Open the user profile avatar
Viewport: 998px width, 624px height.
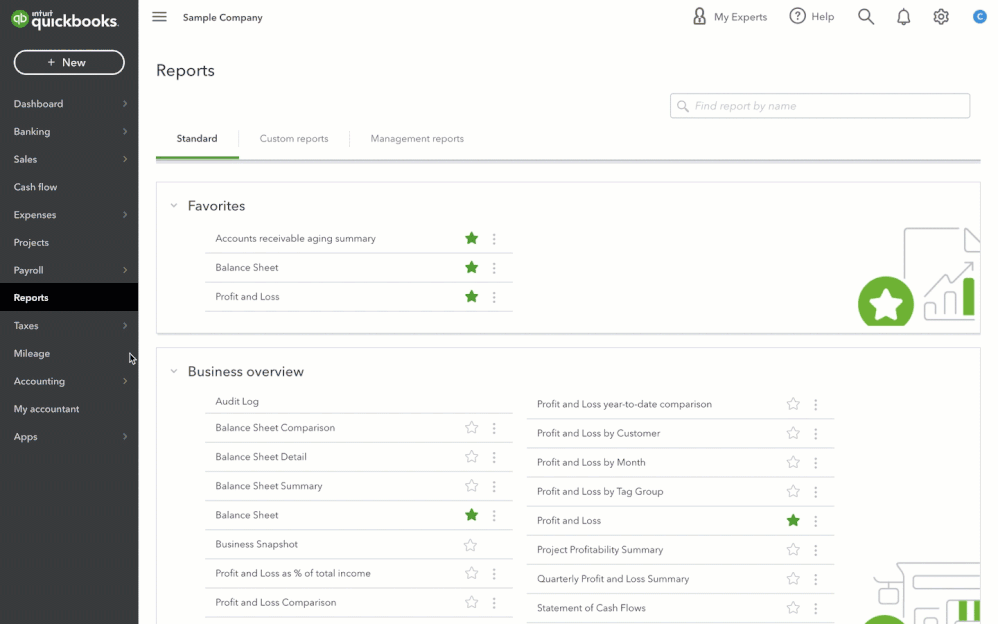point(980,17)
